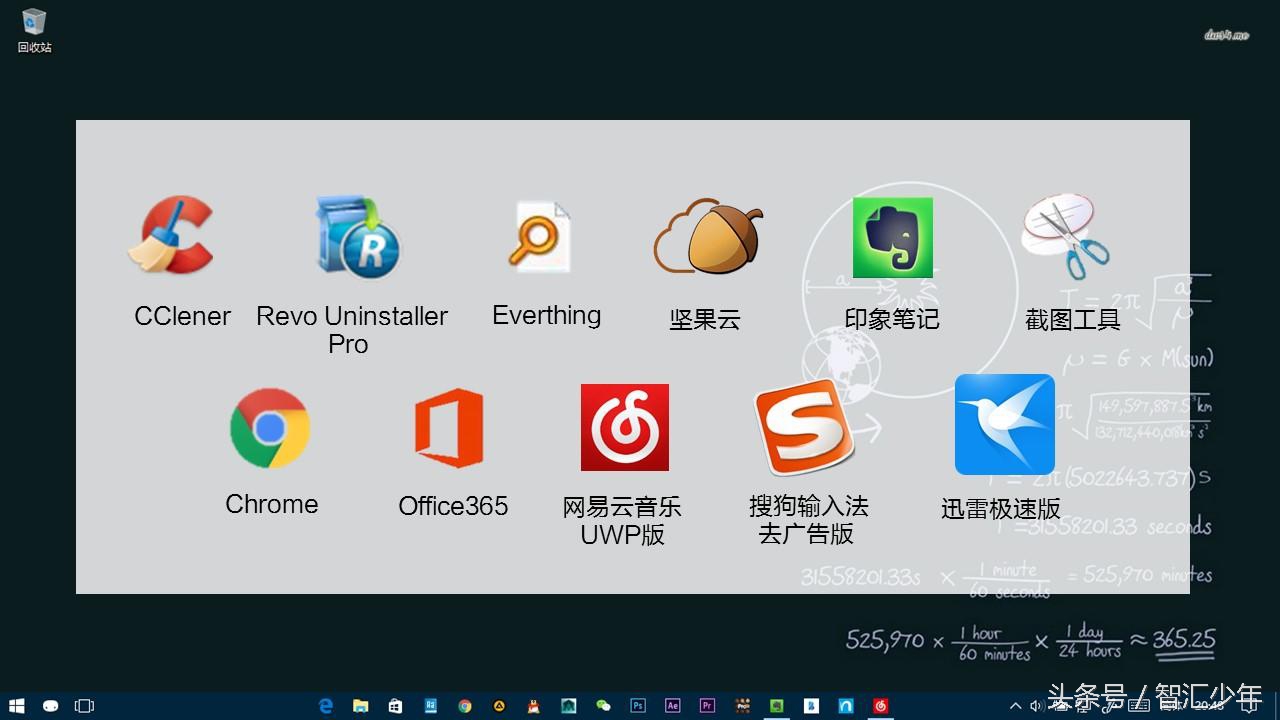The height and width of the screenshot is (720, 1280).
Task: Open Premiere Pro from the taskbar
Action: click(x=707, y=705)
